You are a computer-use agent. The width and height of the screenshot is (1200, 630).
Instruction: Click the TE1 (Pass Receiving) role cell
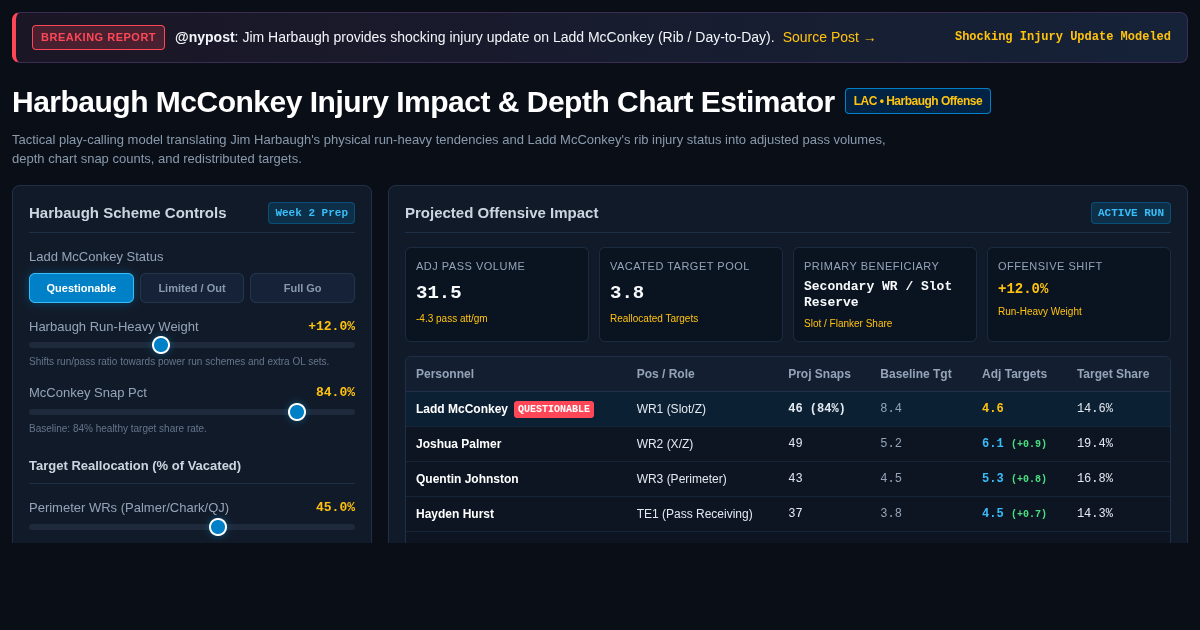tap(695, 514)
